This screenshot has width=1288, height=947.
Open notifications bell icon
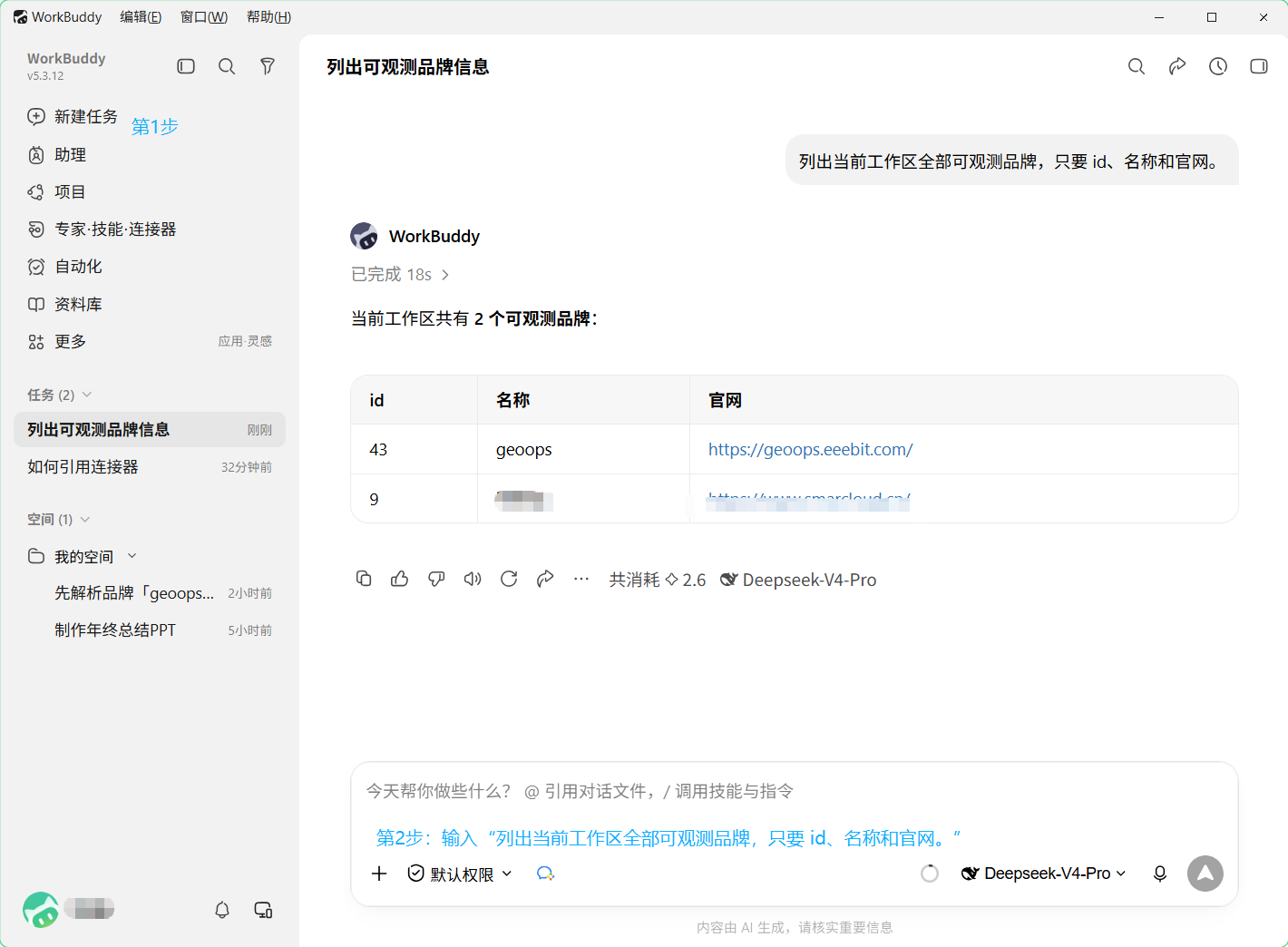click(x=222, y=910)
